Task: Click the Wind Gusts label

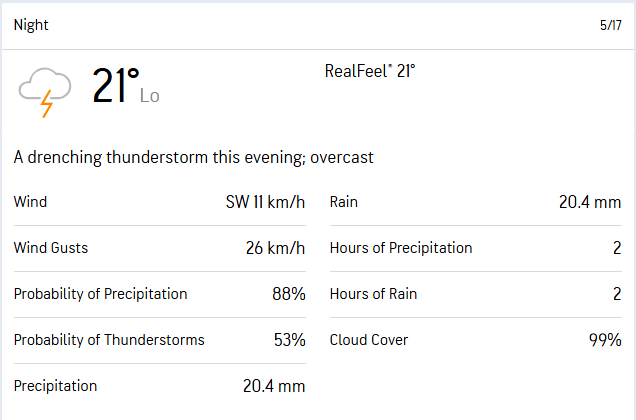Action: point(50,248)
